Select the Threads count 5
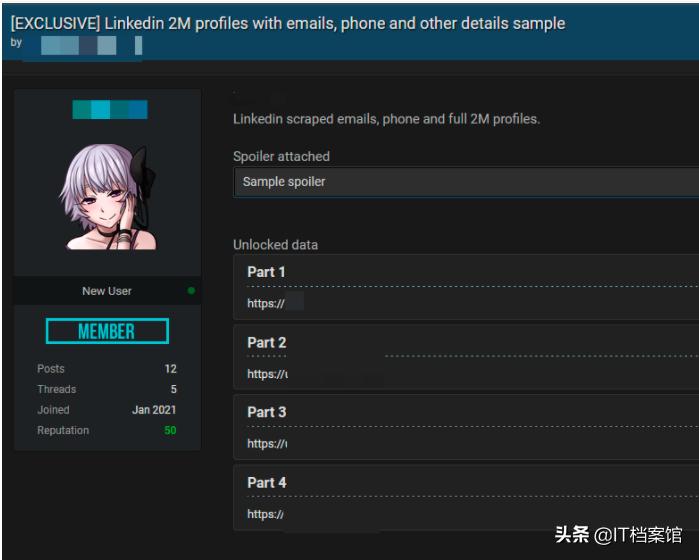 pyautogui.click(x=174, y=389)
